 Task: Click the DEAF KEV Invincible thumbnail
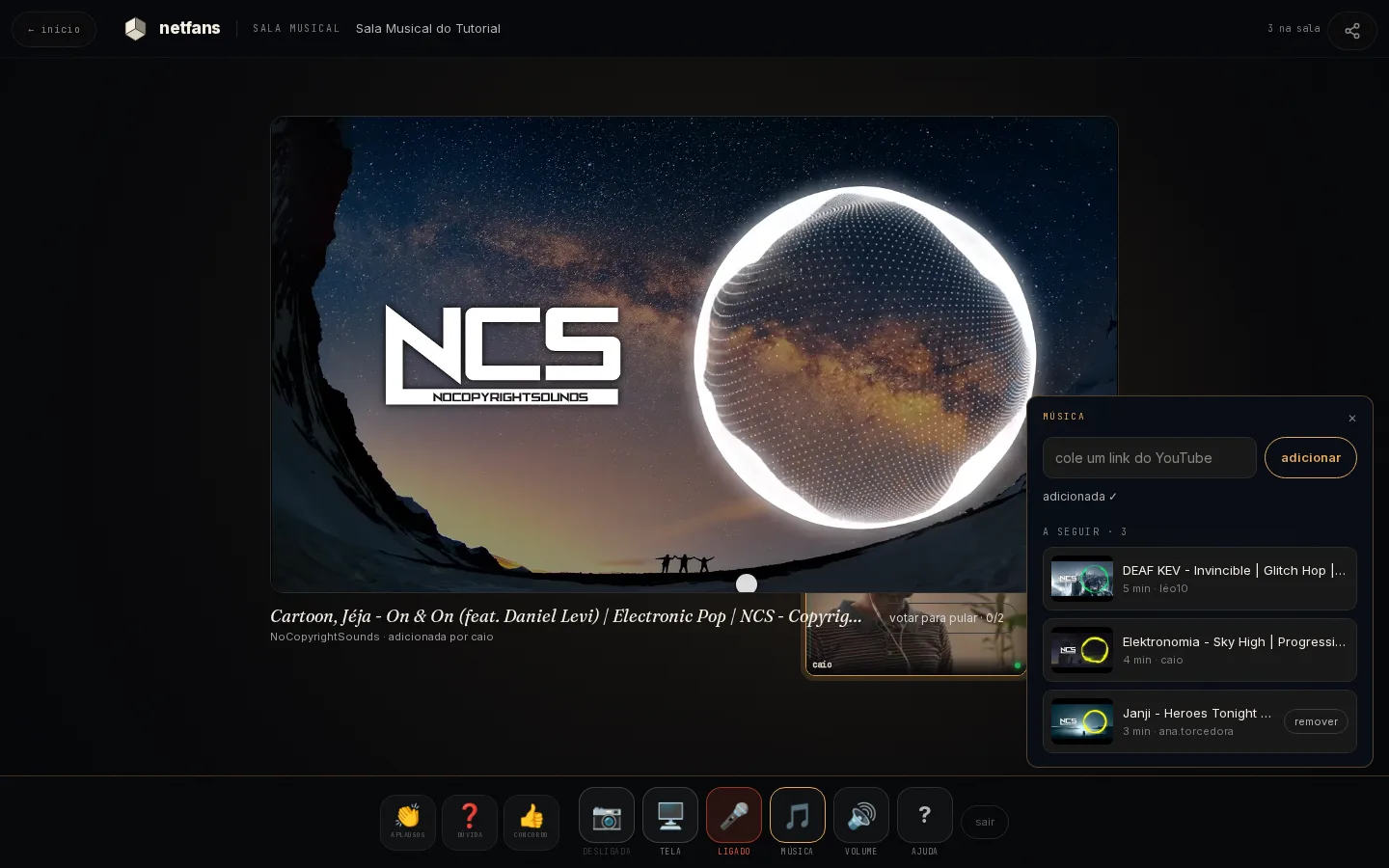(1082, 579)
